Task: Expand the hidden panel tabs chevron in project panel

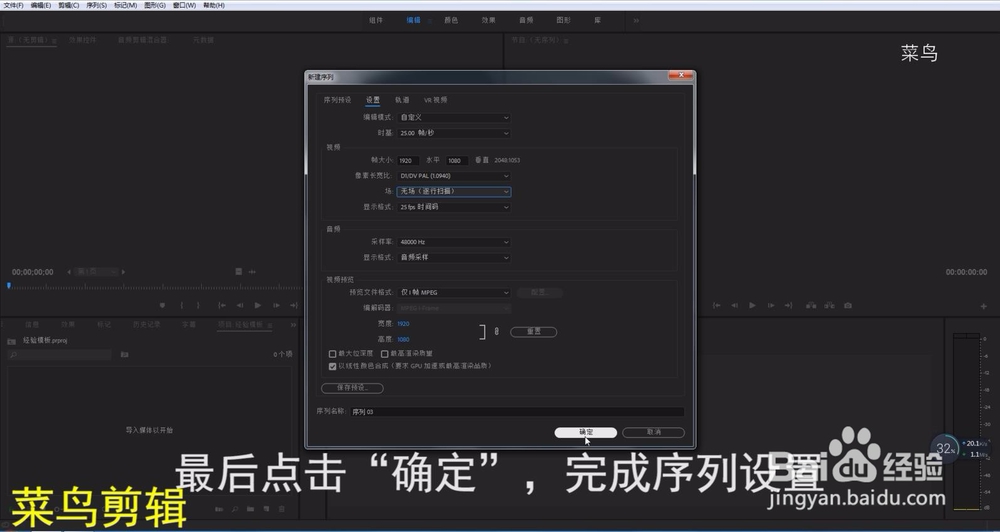Action: pyautogui.click(x=293, y=325)
